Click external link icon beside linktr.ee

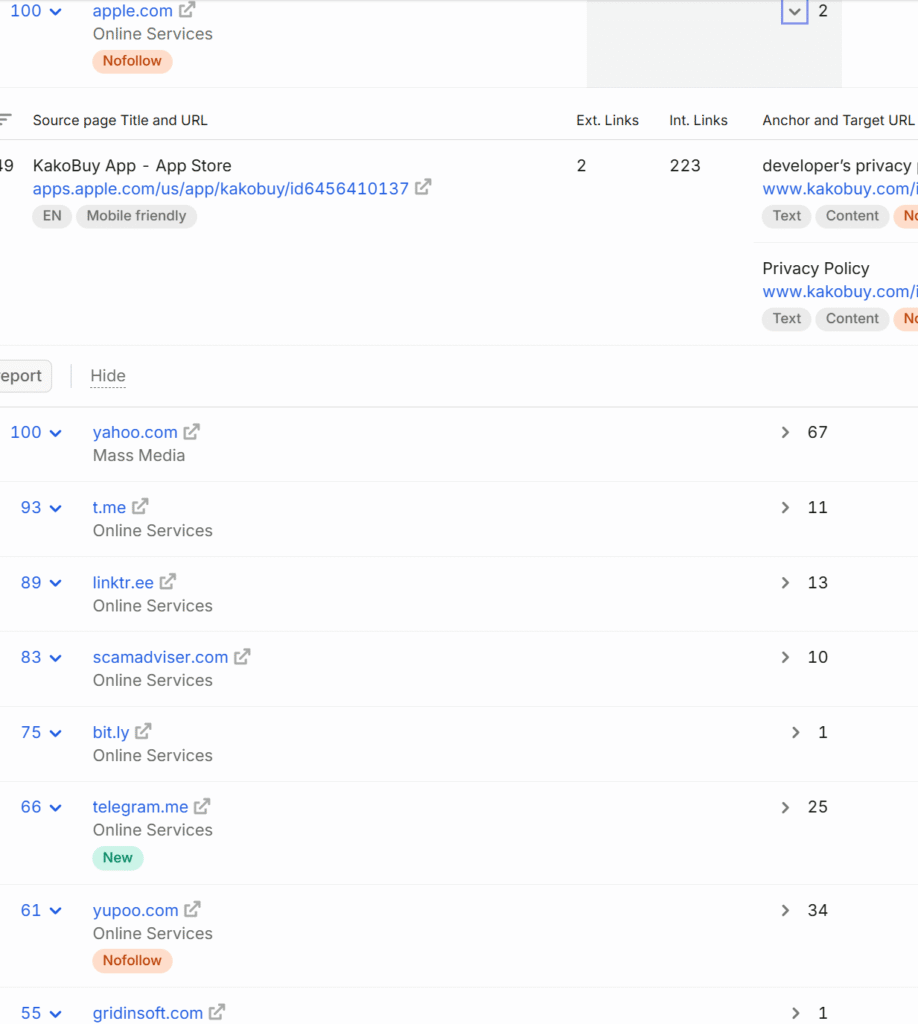coord(168,581)
